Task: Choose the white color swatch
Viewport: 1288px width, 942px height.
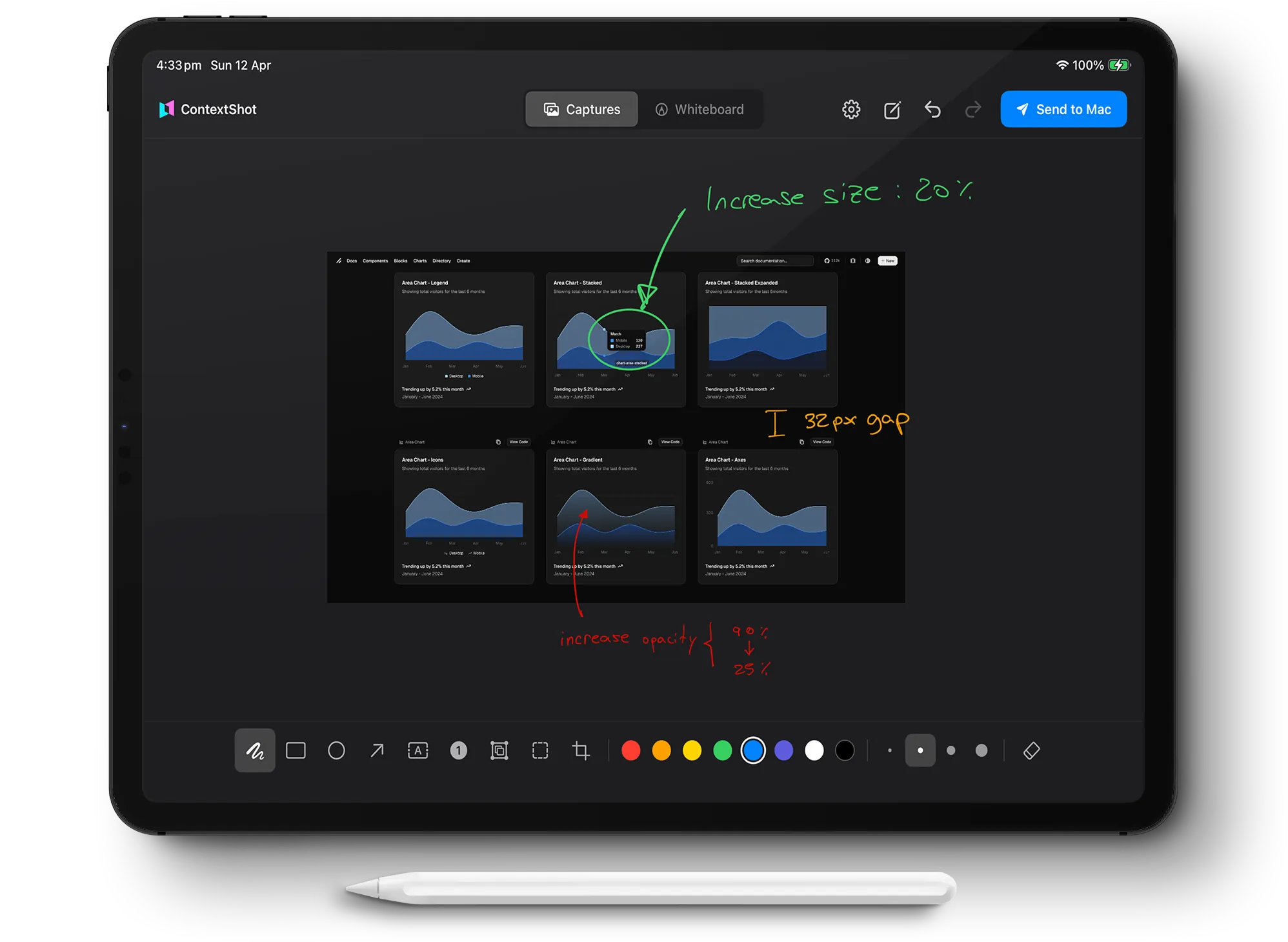Action: point(814,750)
